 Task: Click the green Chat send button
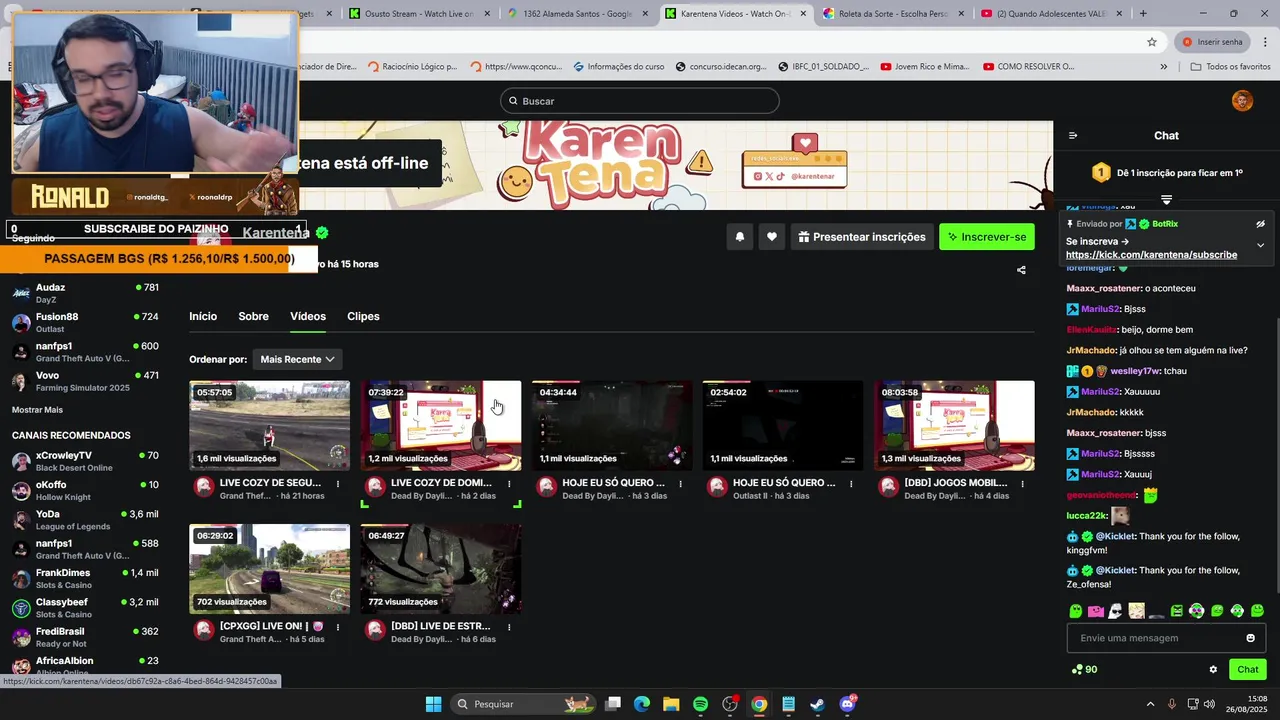click(x=1248, y=670)
